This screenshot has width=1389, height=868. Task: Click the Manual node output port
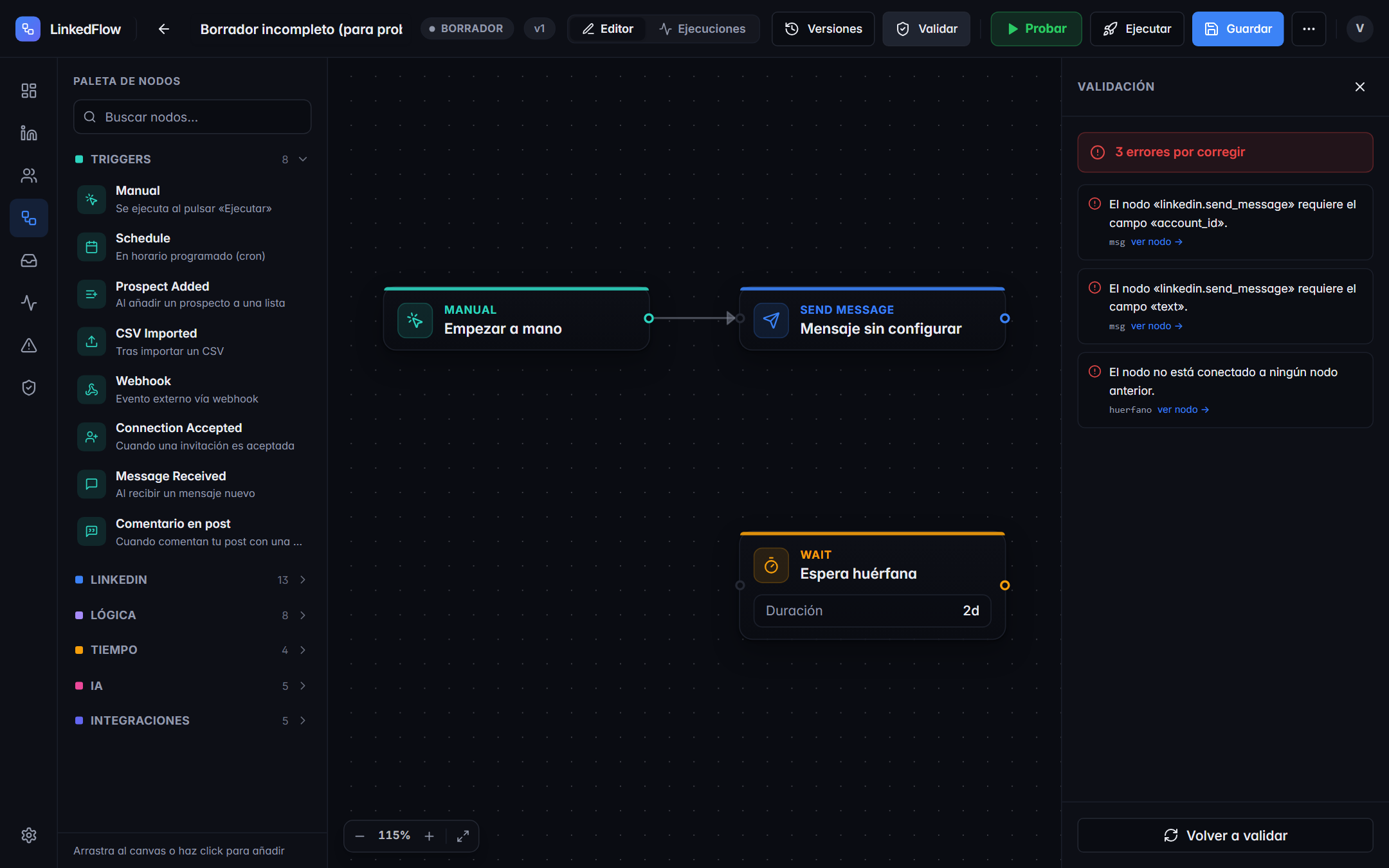pyautogui.click(x=649, y=318)
